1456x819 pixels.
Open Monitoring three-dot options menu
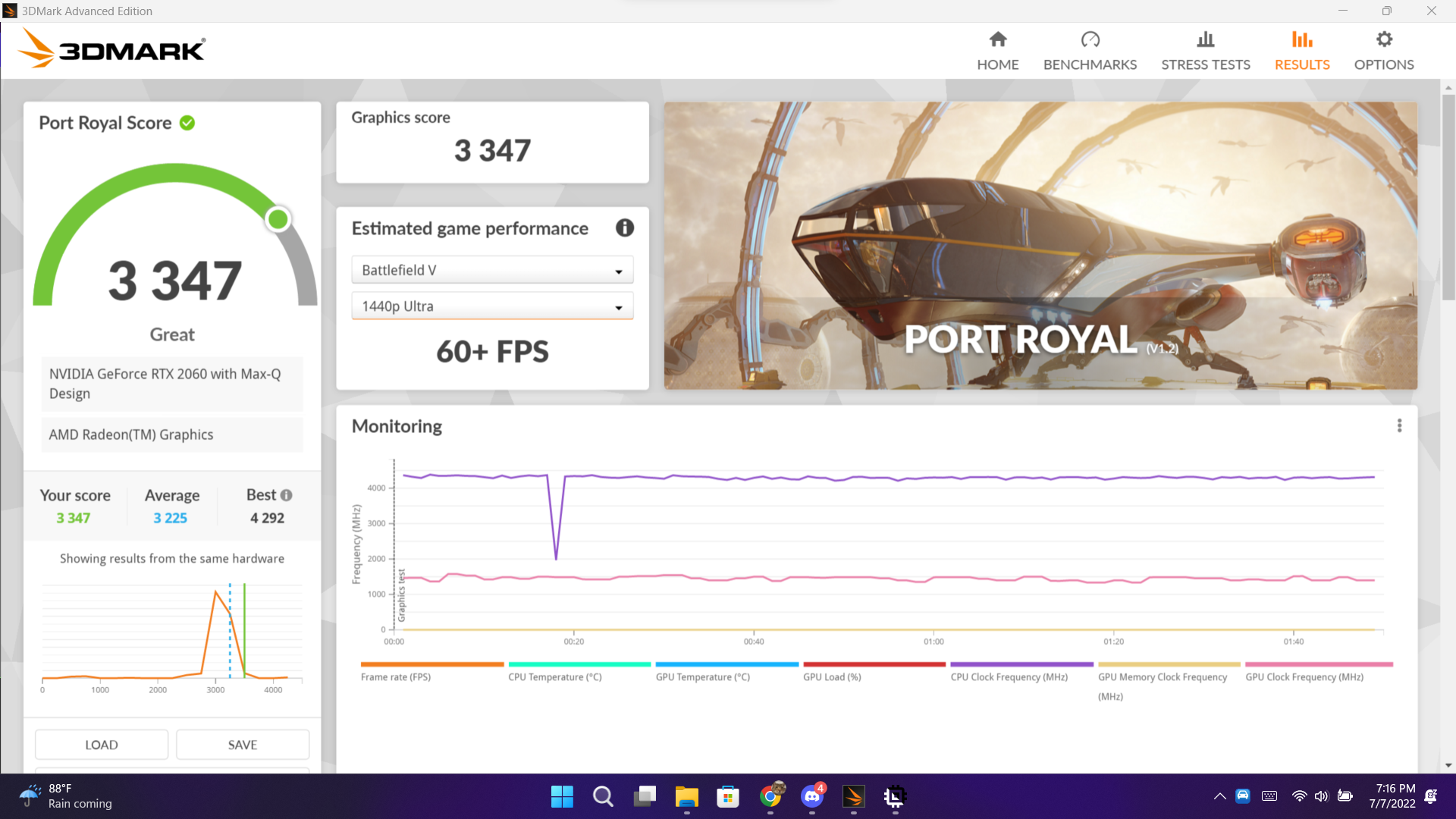click(x=1399, y=426)
